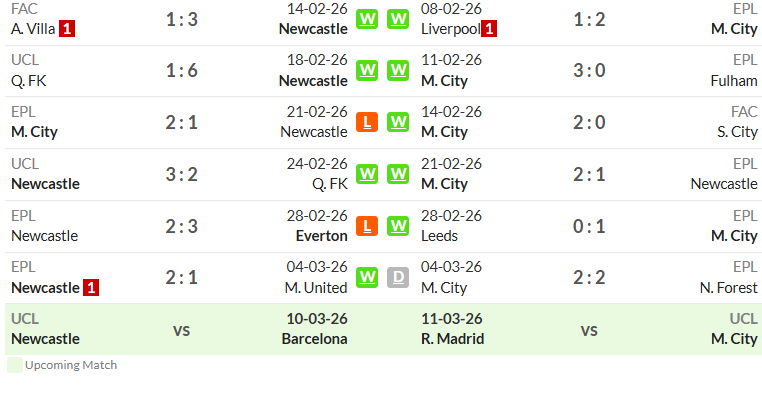Click the Upcoming Match legend swatch
The image size is (762, 397).
[15, 365]
